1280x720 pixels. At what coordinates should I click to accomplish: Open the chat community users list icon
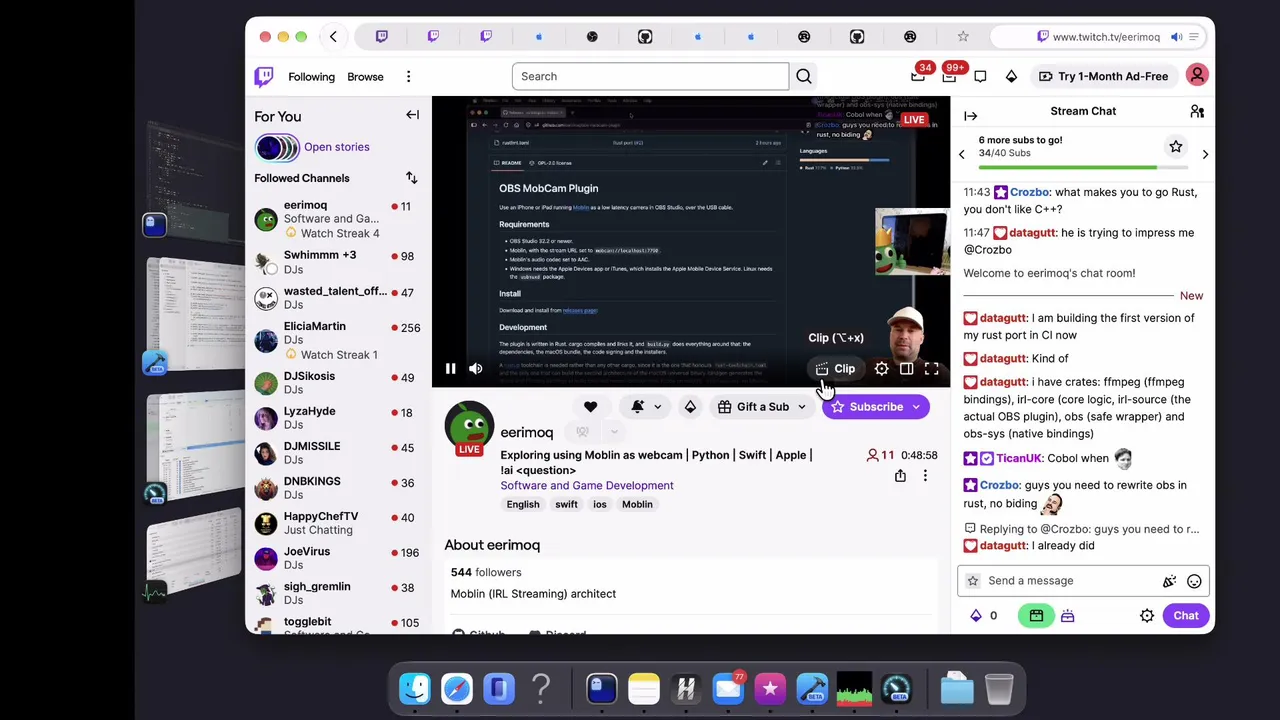tap(1197, 111)
